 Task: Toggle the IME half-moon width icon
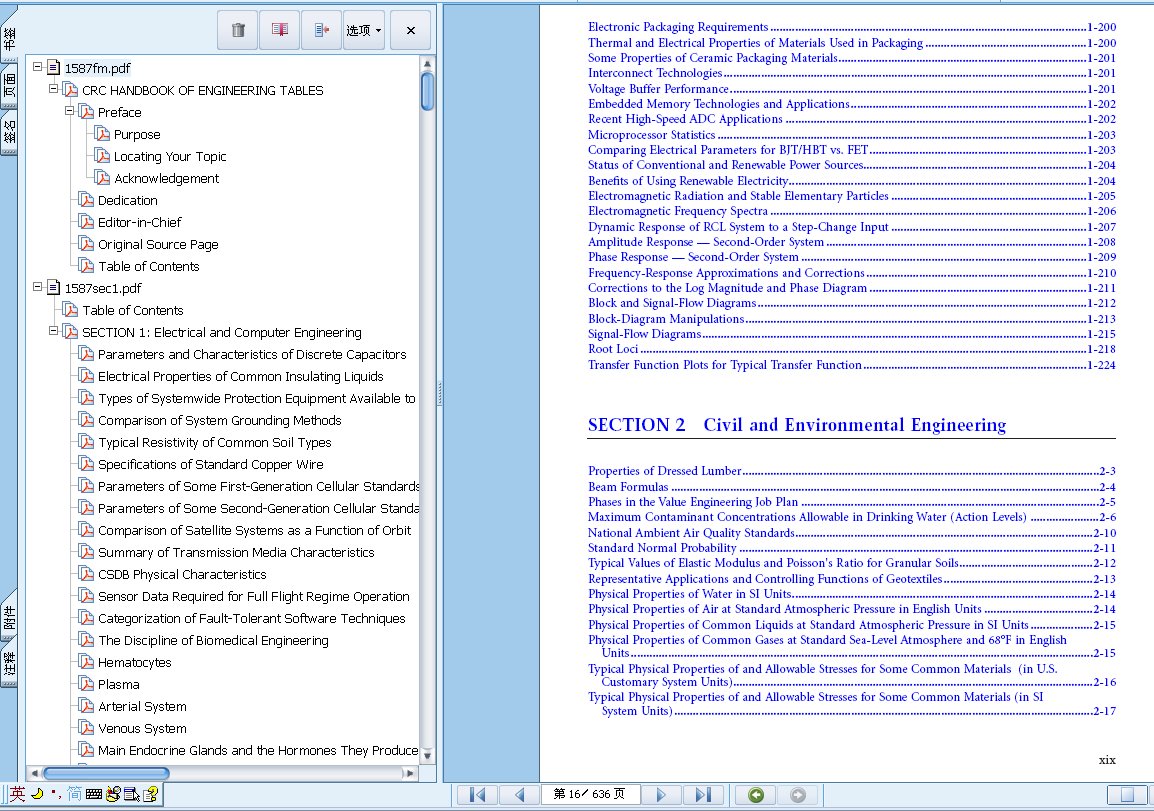pos(37,794)
